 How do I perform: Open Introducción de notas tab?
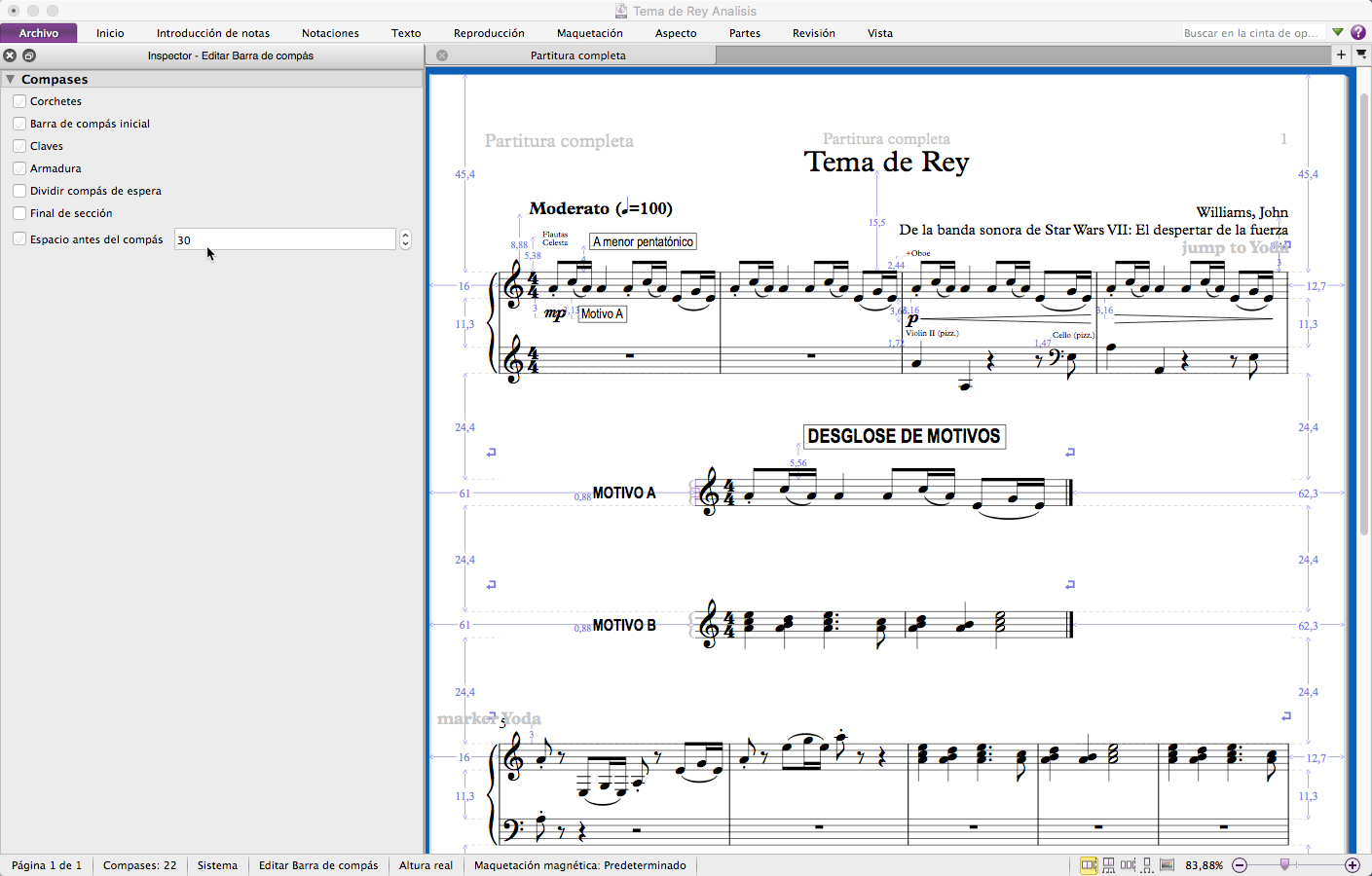213,33
